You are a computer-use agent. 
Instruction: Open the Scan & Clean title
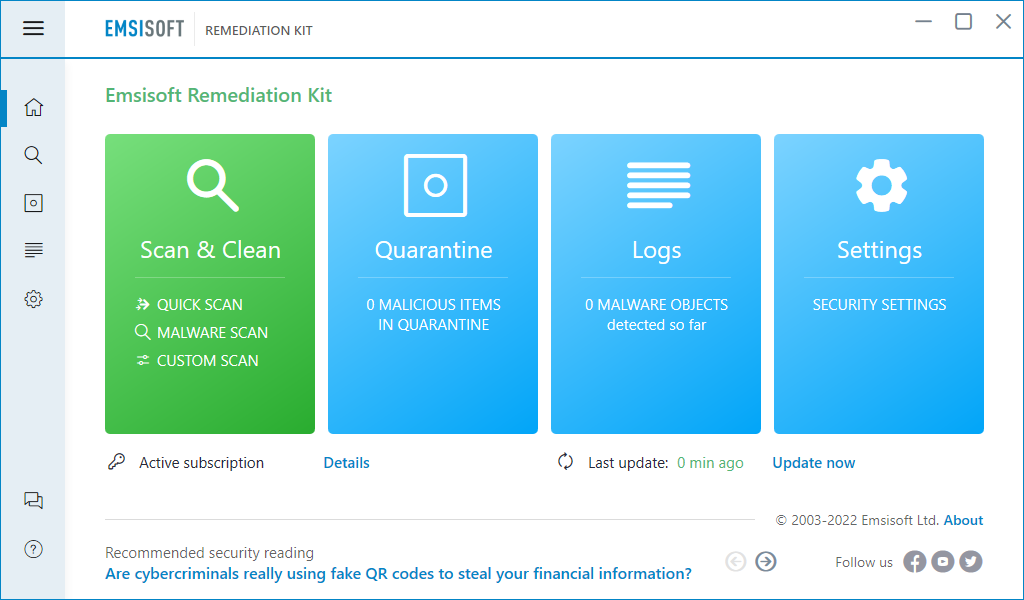[x=210, y=250]
